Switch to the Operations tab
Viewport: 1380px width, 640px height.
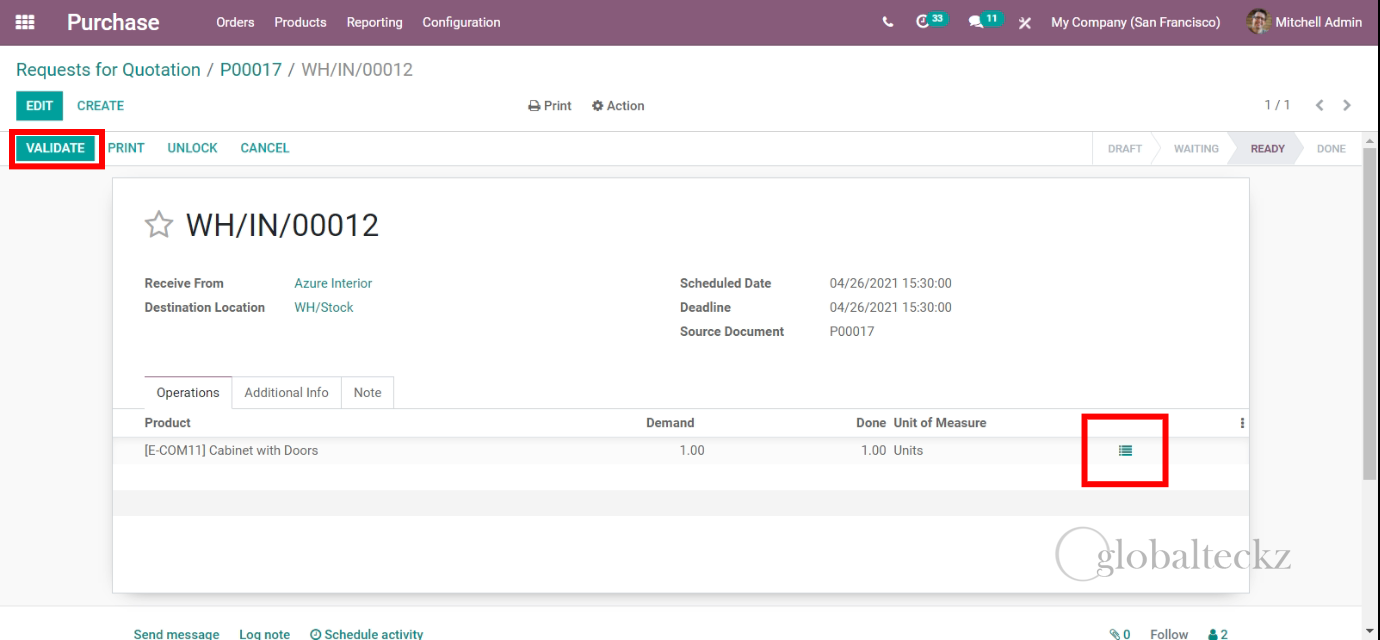pos(188,393)
